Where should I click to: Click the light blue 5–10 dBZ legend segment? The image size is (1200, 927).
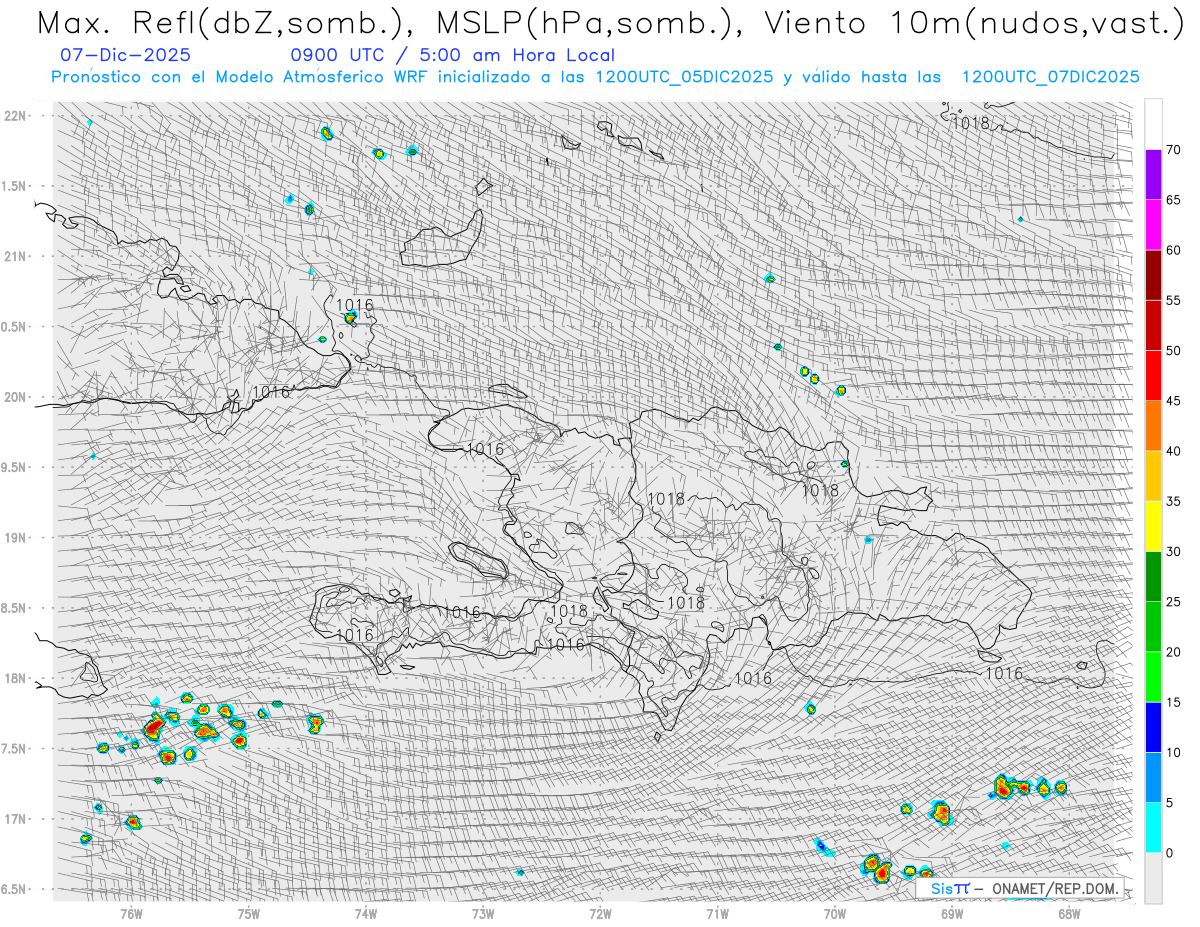point(1153,777)
